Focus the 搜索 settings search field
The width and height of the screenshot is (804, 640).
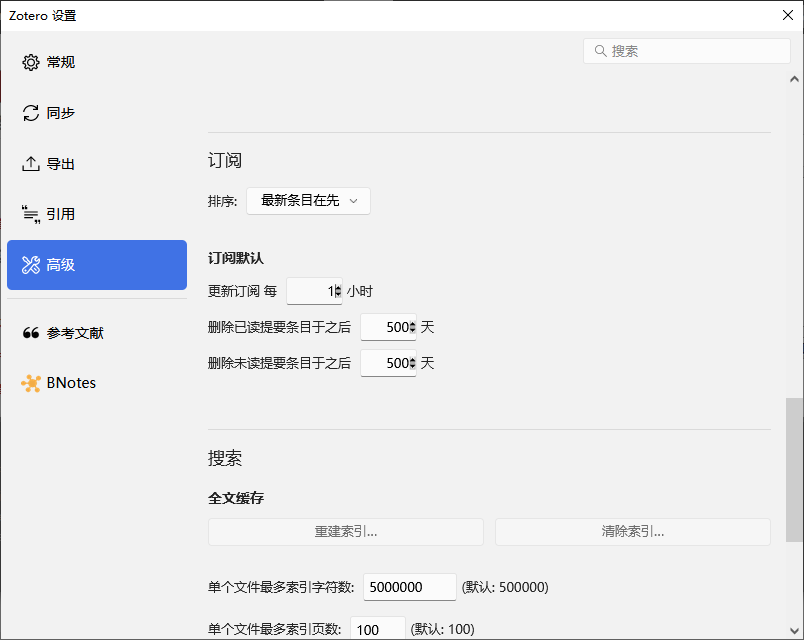687,51
